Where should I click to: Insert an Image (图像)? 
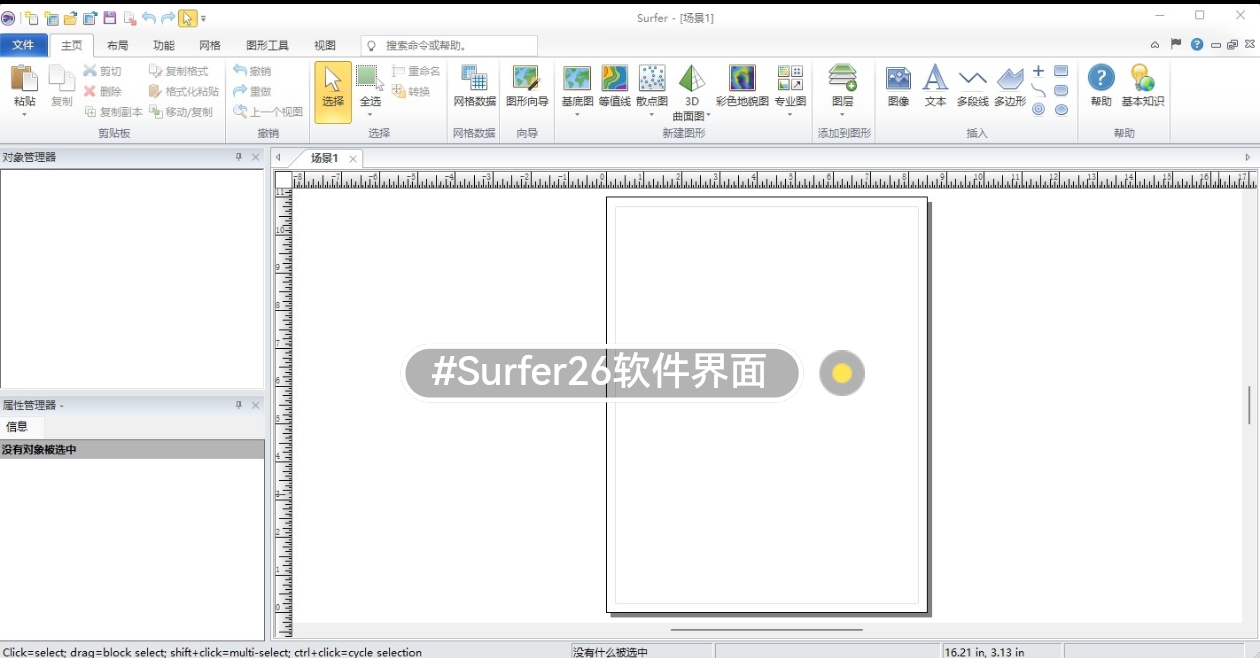pos(898,86)
